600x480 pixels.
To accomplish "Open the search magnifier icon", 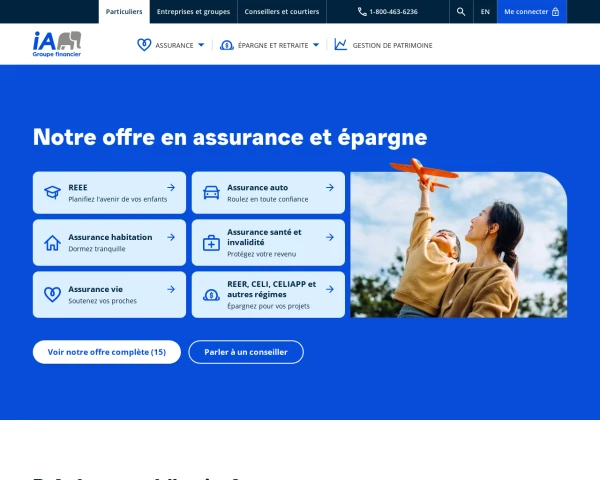I will pyautogui.click(x=461, y=12).
